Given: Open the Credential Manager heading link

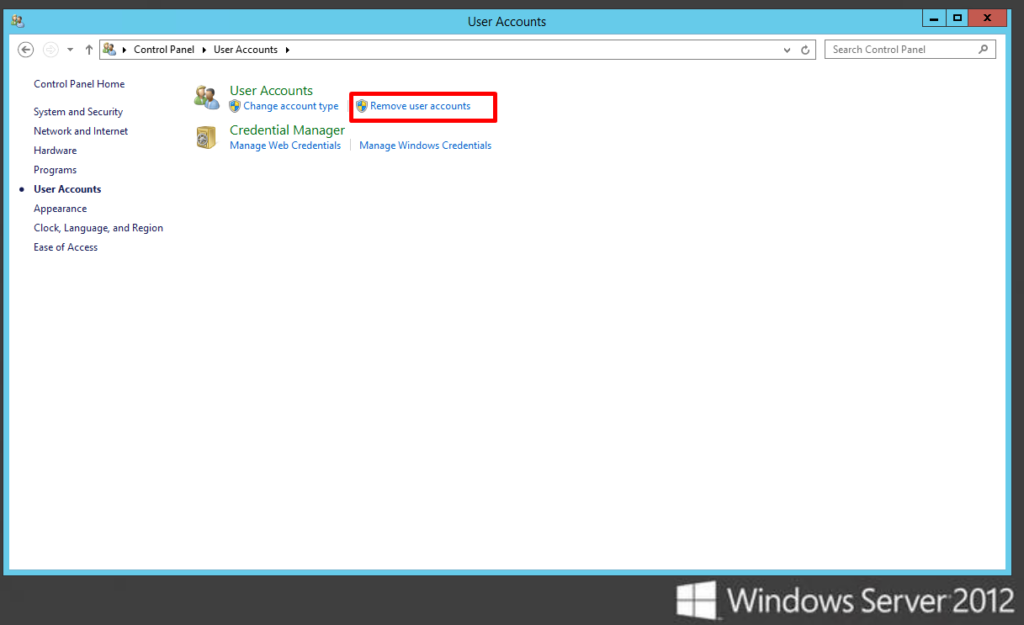Looking at the screenshot, I should point(287,130).
